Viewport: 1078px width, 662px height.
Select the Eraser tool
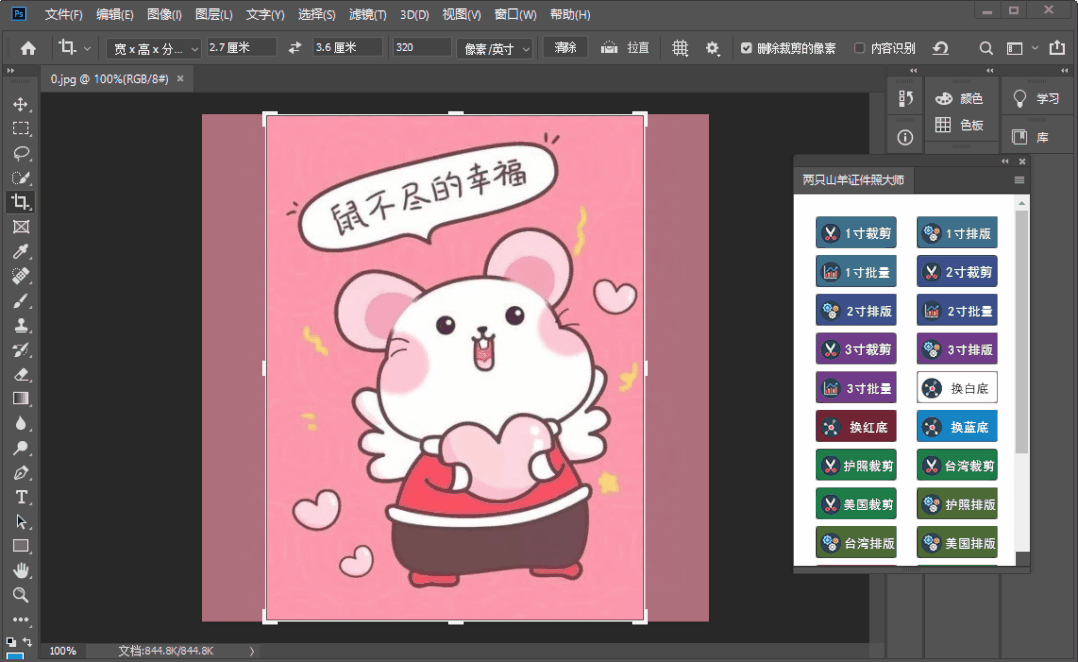point(20,374)
